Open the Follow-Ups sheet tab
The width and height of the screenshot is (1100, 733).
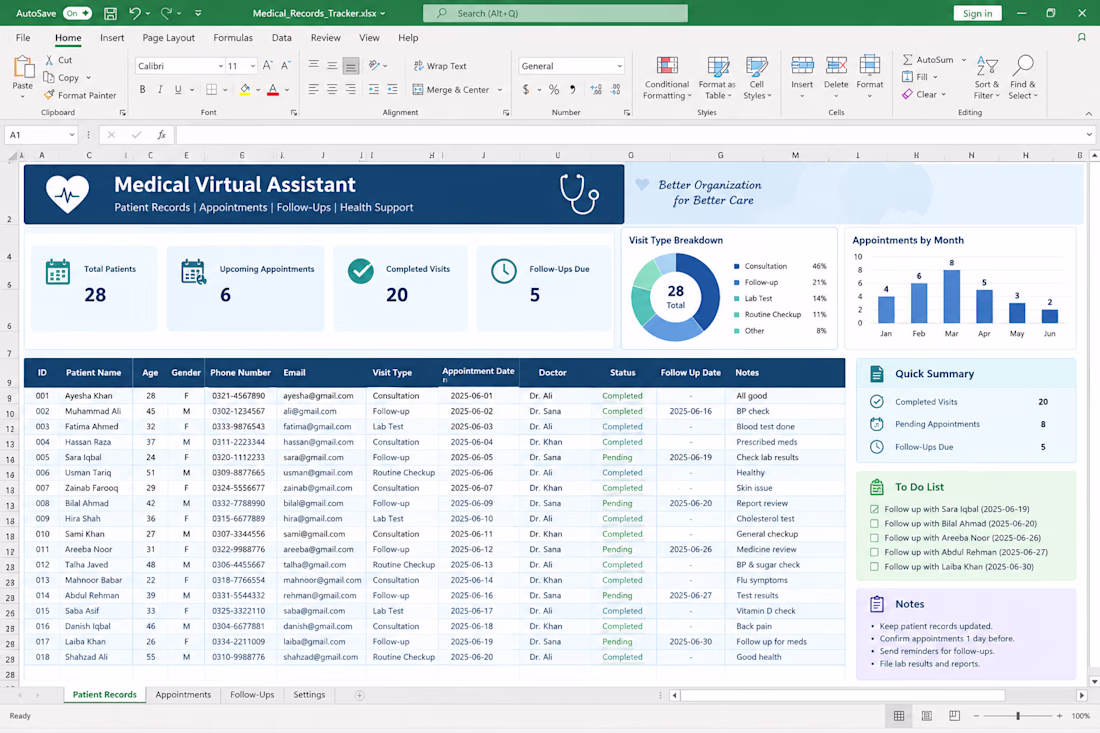click(252, 694)
